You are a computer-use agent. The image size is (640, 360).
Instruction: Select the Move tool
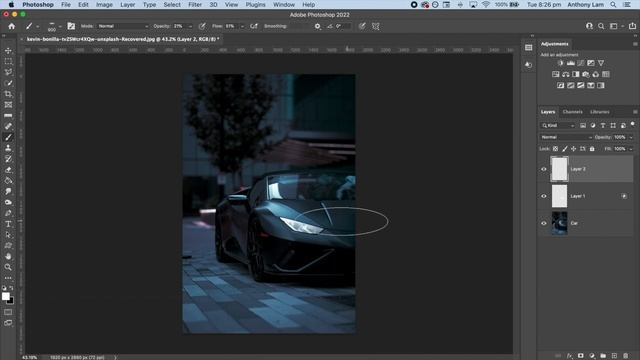(x=8, y=51)
